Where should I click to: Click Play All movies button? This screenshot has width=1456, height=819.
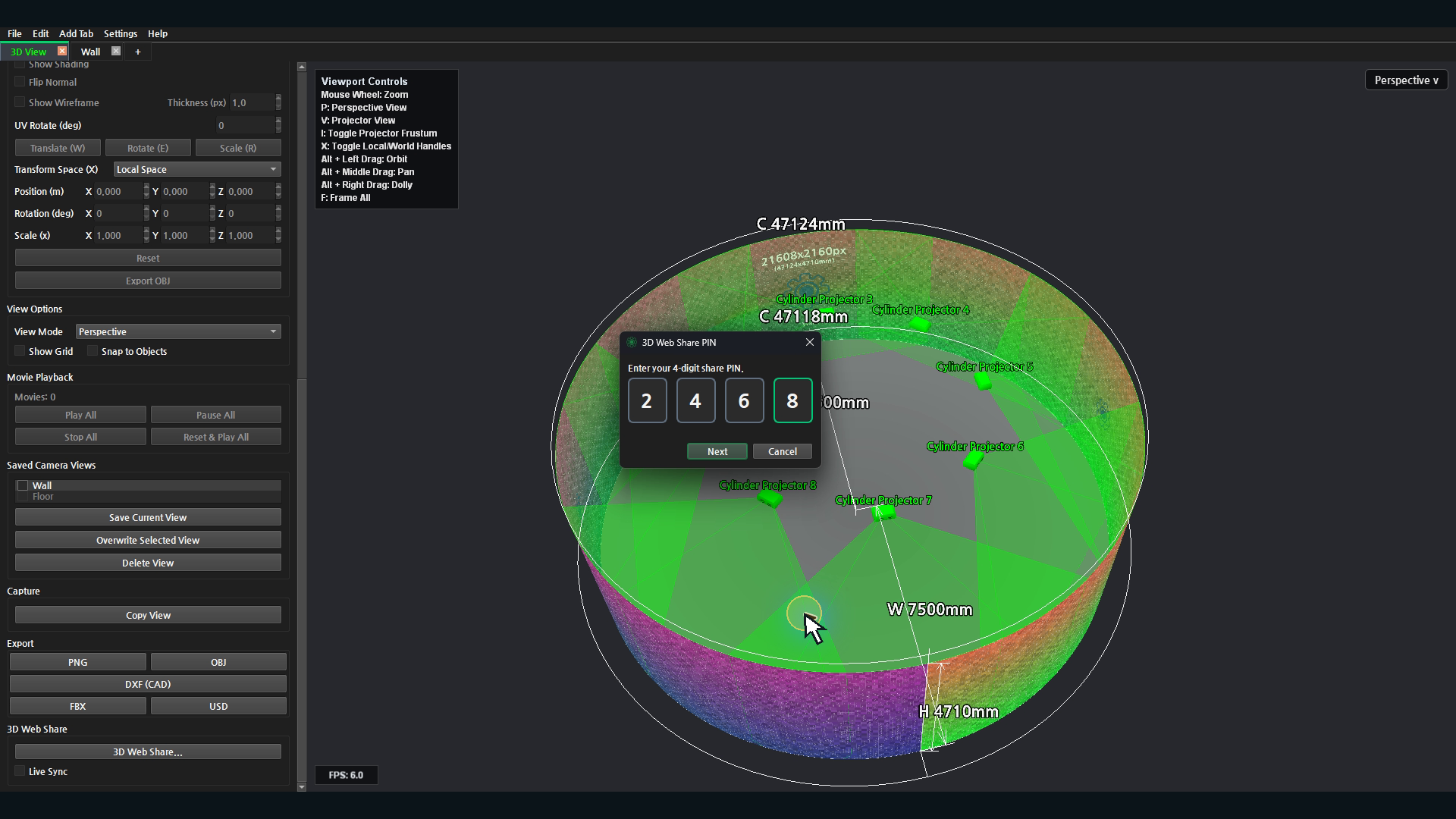click(80, 415)
